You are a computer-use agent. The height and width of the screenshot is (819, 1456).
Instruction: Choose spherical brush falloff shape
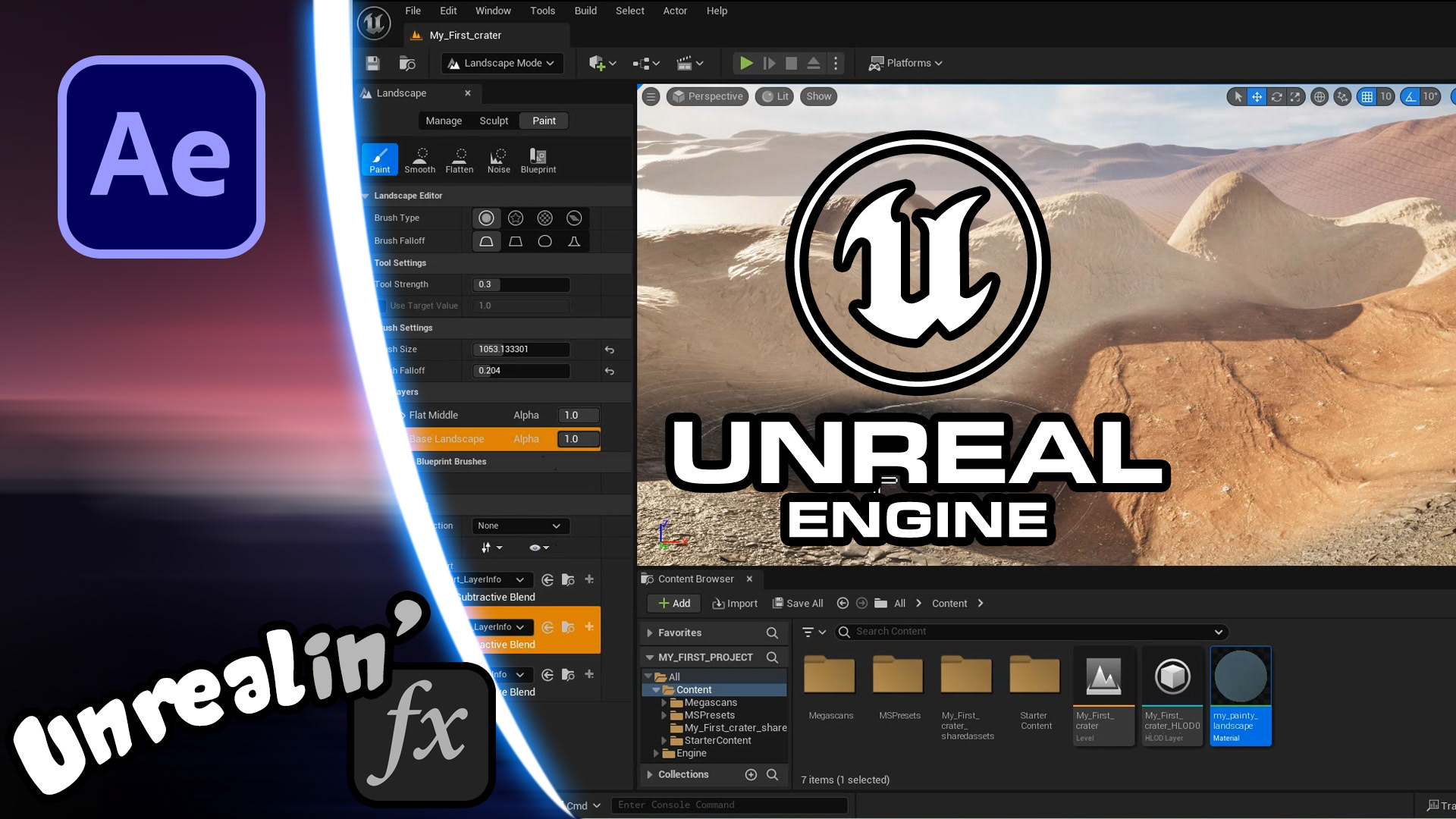[x=544, y=241]
